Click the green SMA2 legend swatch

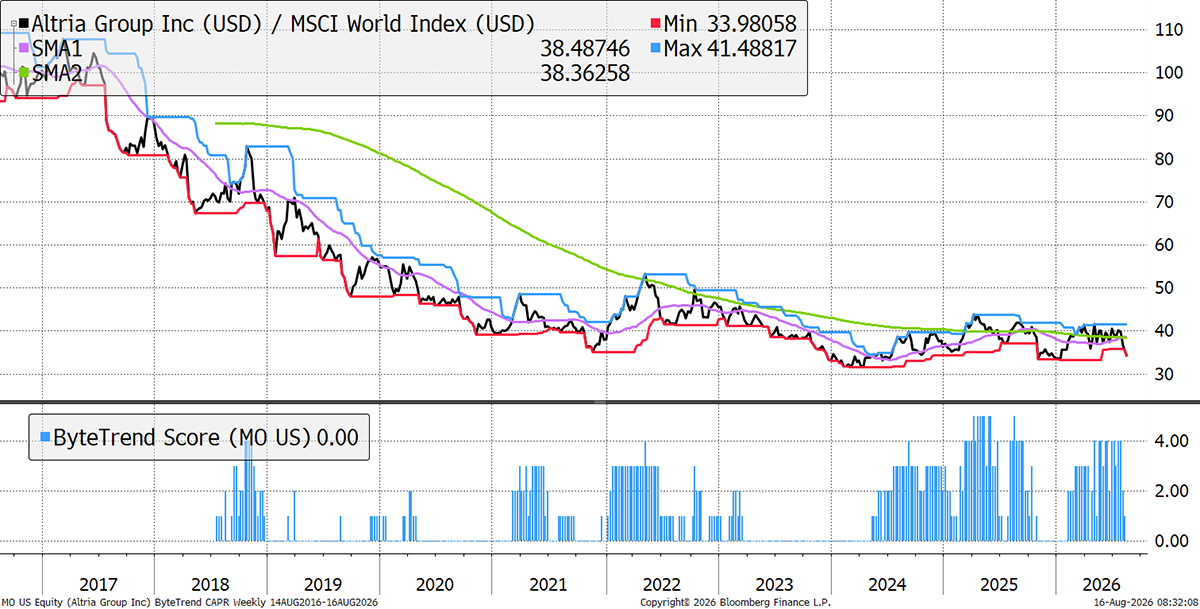point(24,72)
